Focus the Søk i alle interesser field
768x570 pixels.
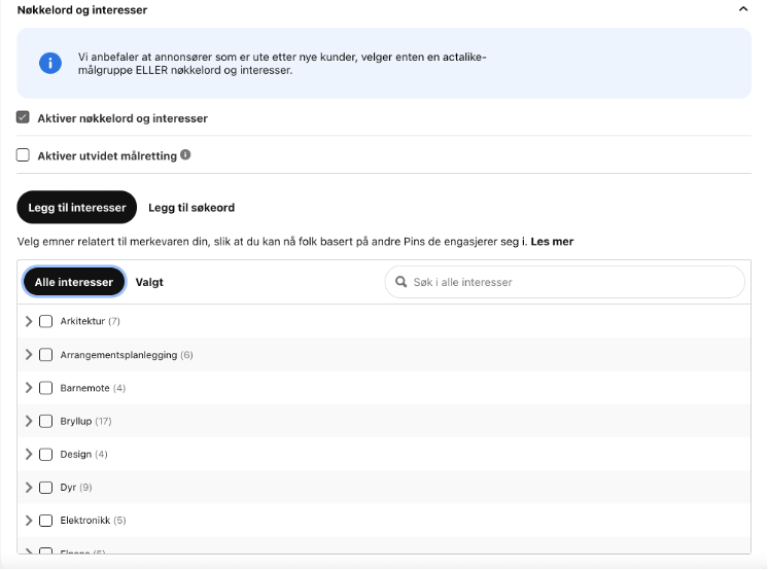[565, 282]
